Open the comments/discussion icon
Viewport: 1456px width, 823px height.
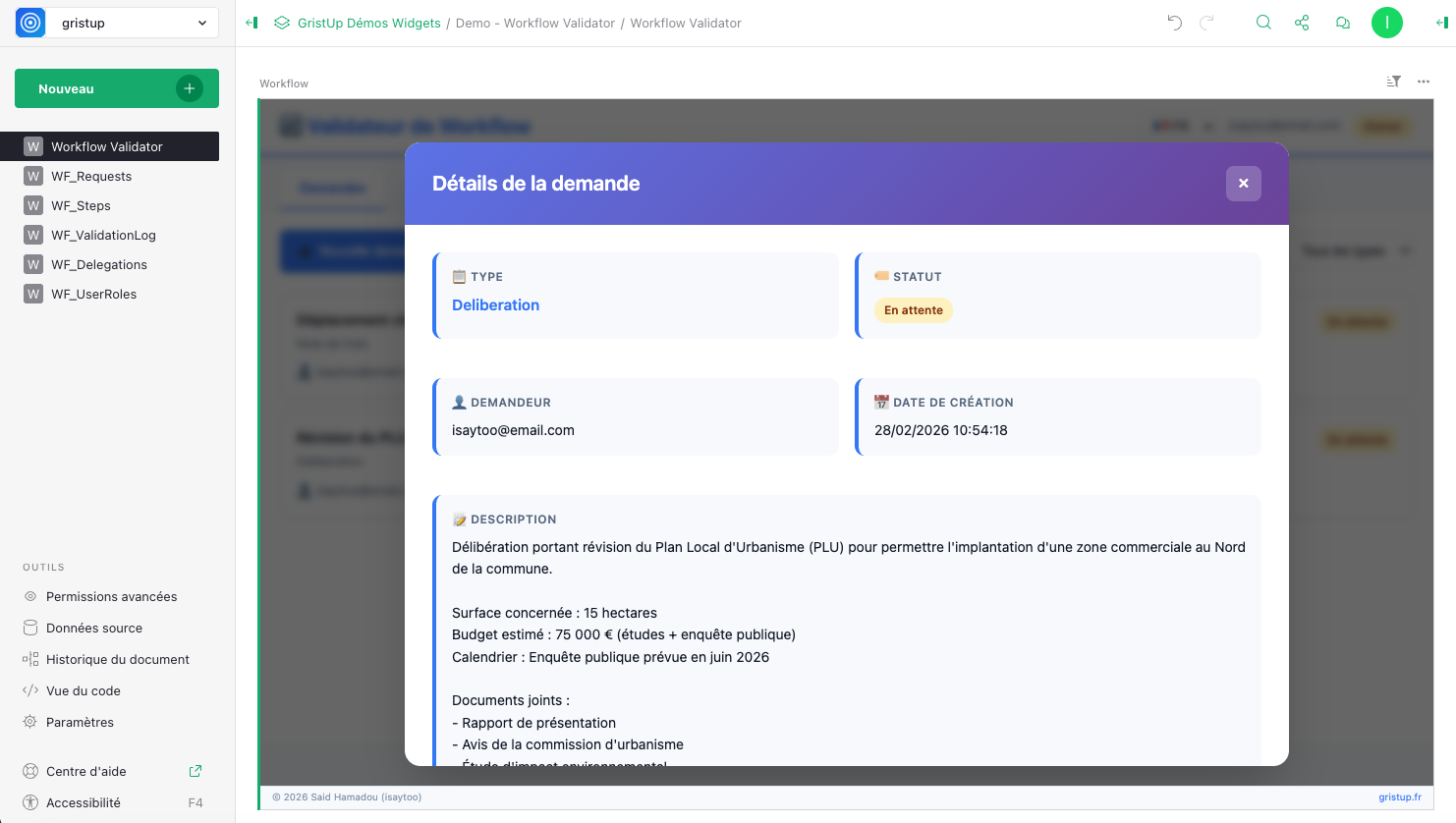(1342, 23)
